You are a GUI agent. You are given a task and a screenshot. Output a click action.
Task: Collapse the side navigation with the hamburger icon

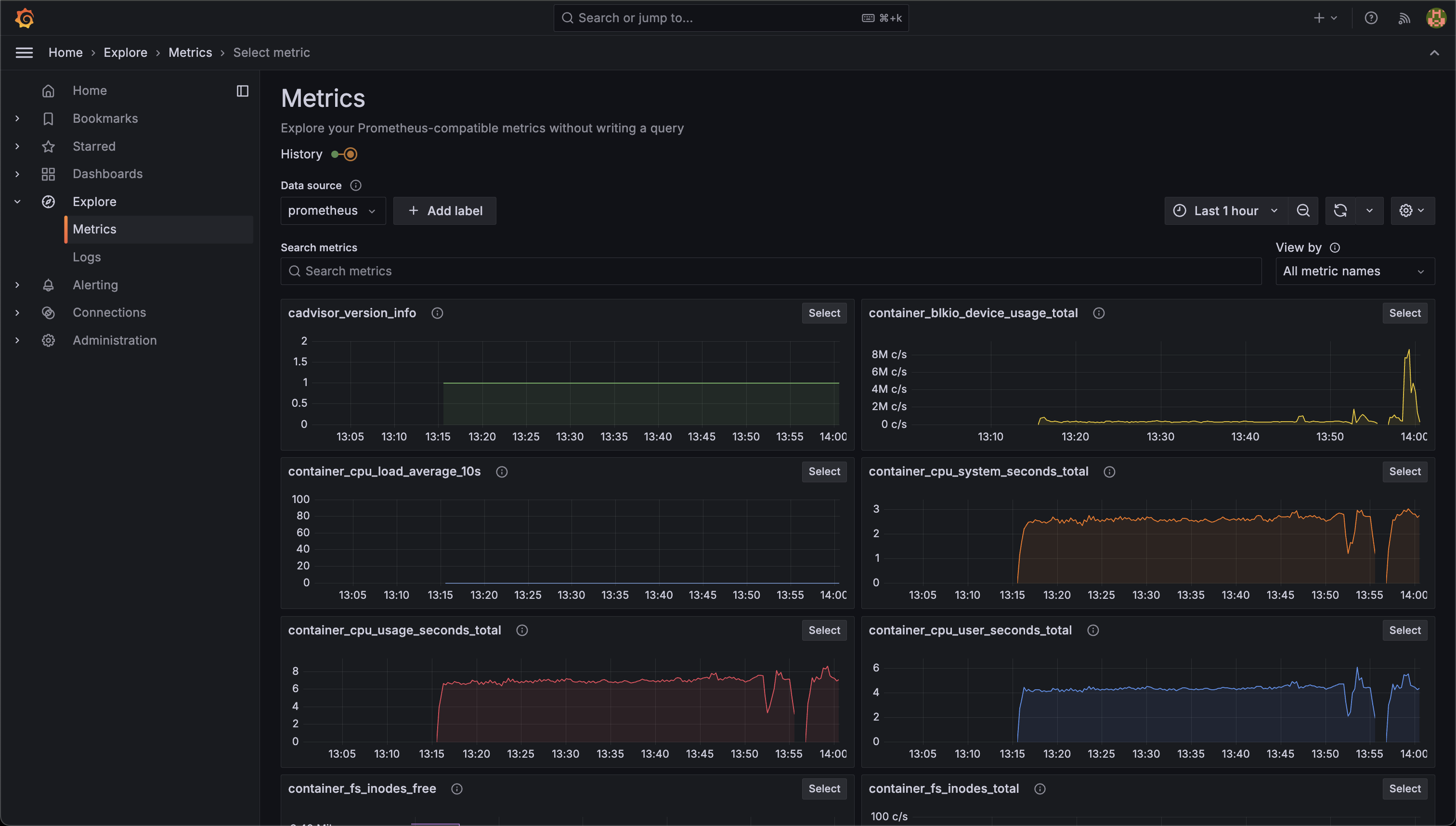[x=24, y=52]
